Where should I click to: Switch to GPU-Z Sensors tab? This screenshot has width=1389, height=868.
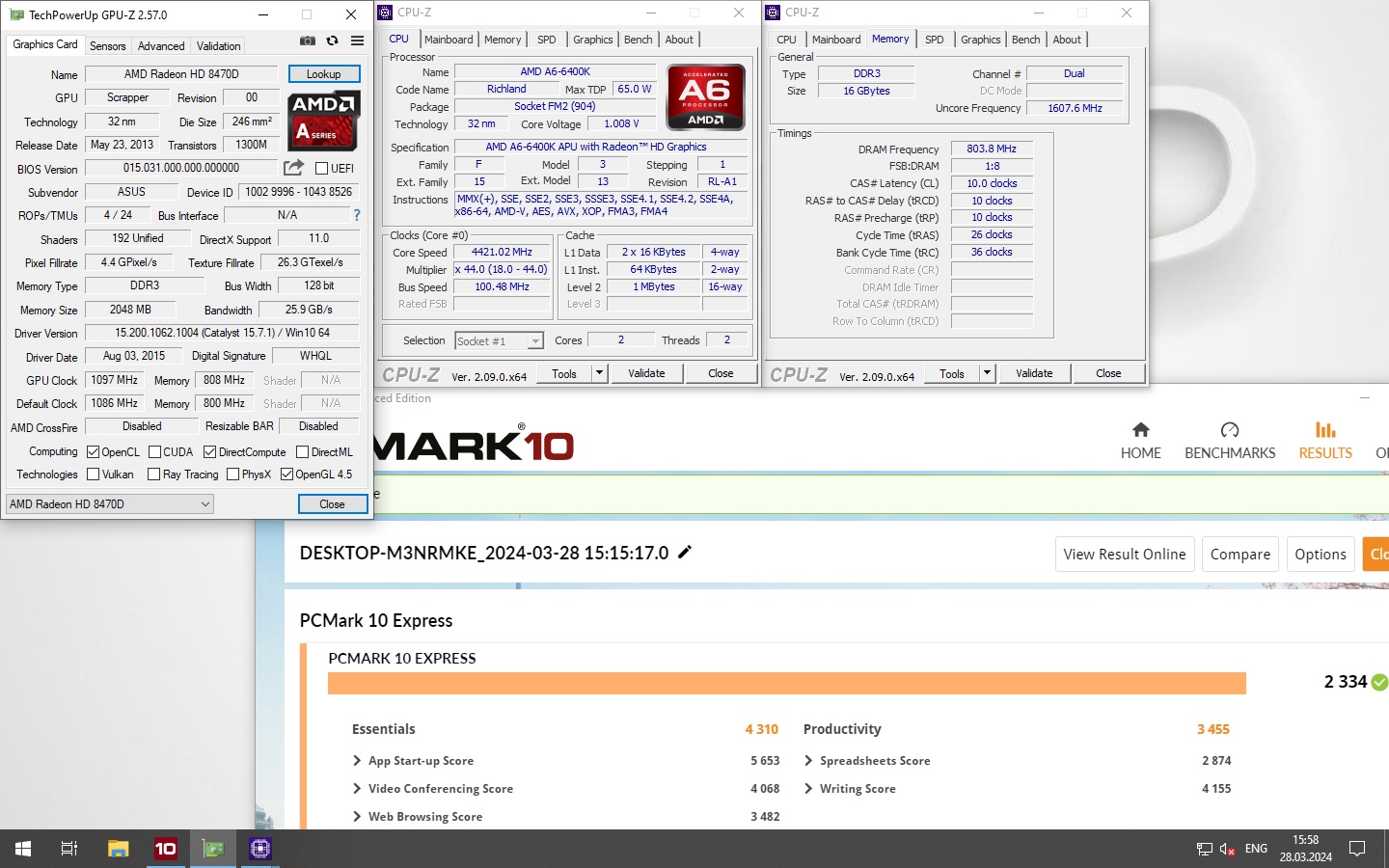click(107, 45)
